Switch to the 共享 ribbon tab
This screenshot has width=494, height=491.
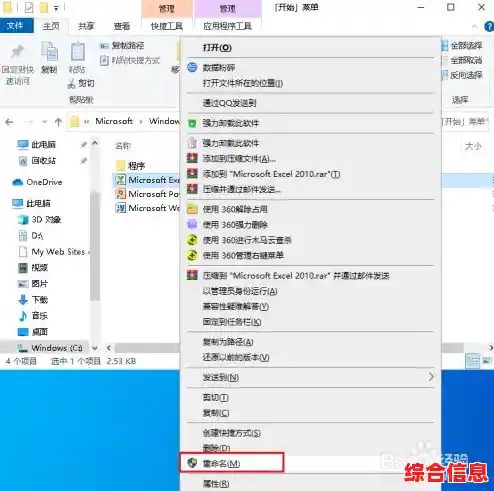coord(86,26)
